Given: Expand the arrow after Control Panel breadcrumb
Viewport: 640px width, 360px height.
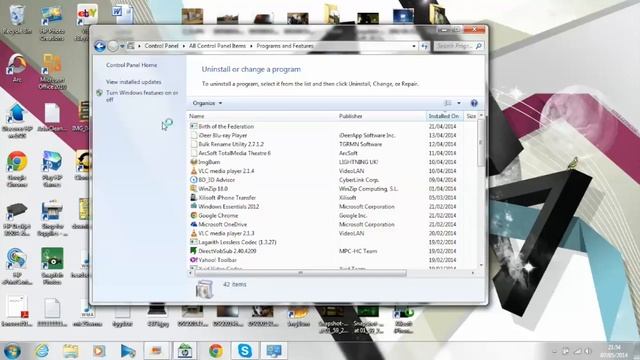Looking at the screenshot, I should pos(184,46).
